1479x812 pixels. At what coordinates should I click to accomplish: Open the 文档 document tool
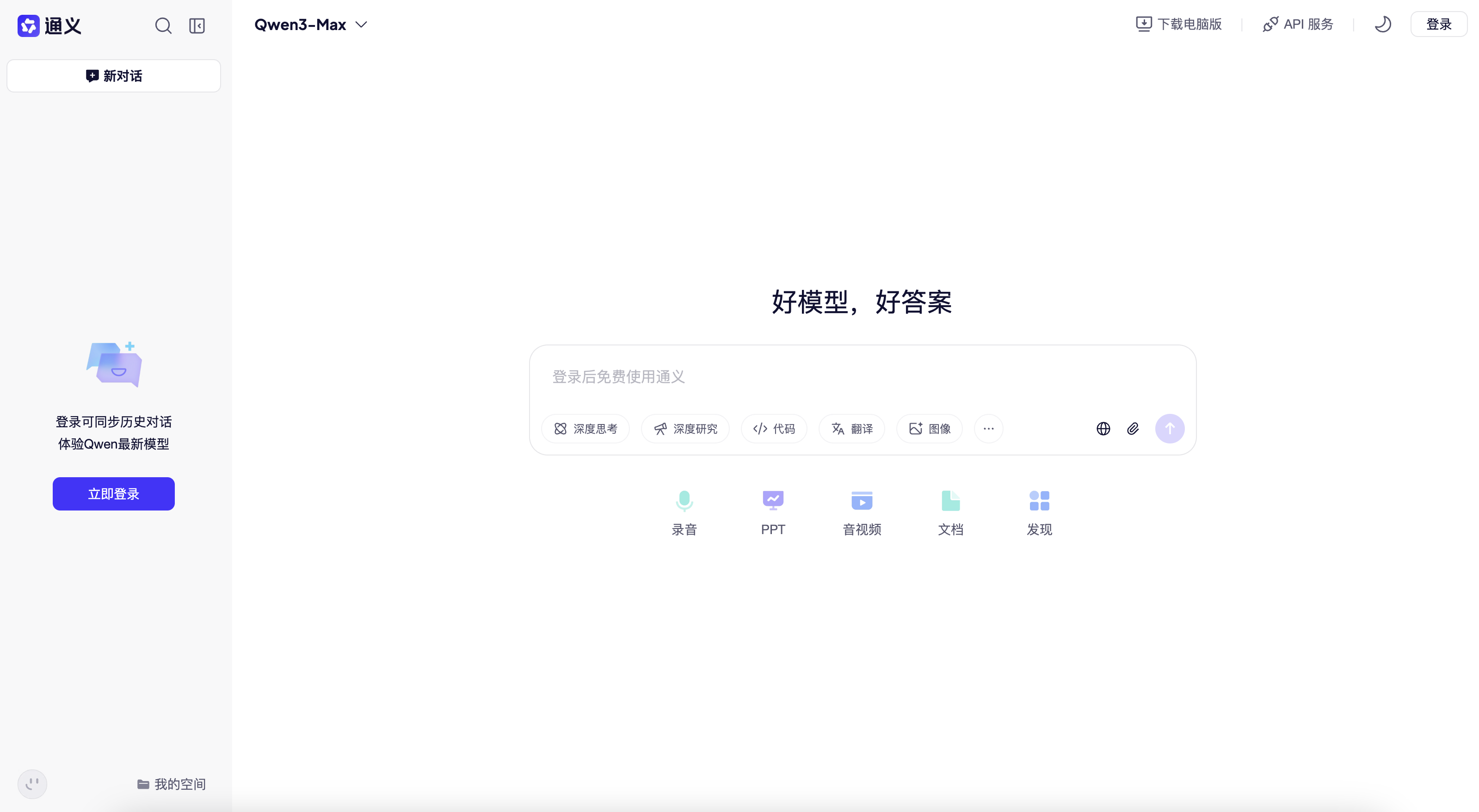tap(950, 511)
